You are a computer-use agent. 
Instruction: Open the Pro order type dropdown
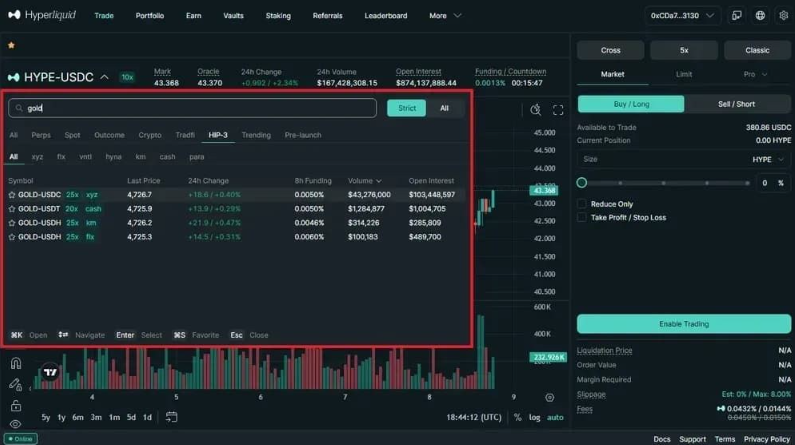pyautogui.click(x=755, y=74)
